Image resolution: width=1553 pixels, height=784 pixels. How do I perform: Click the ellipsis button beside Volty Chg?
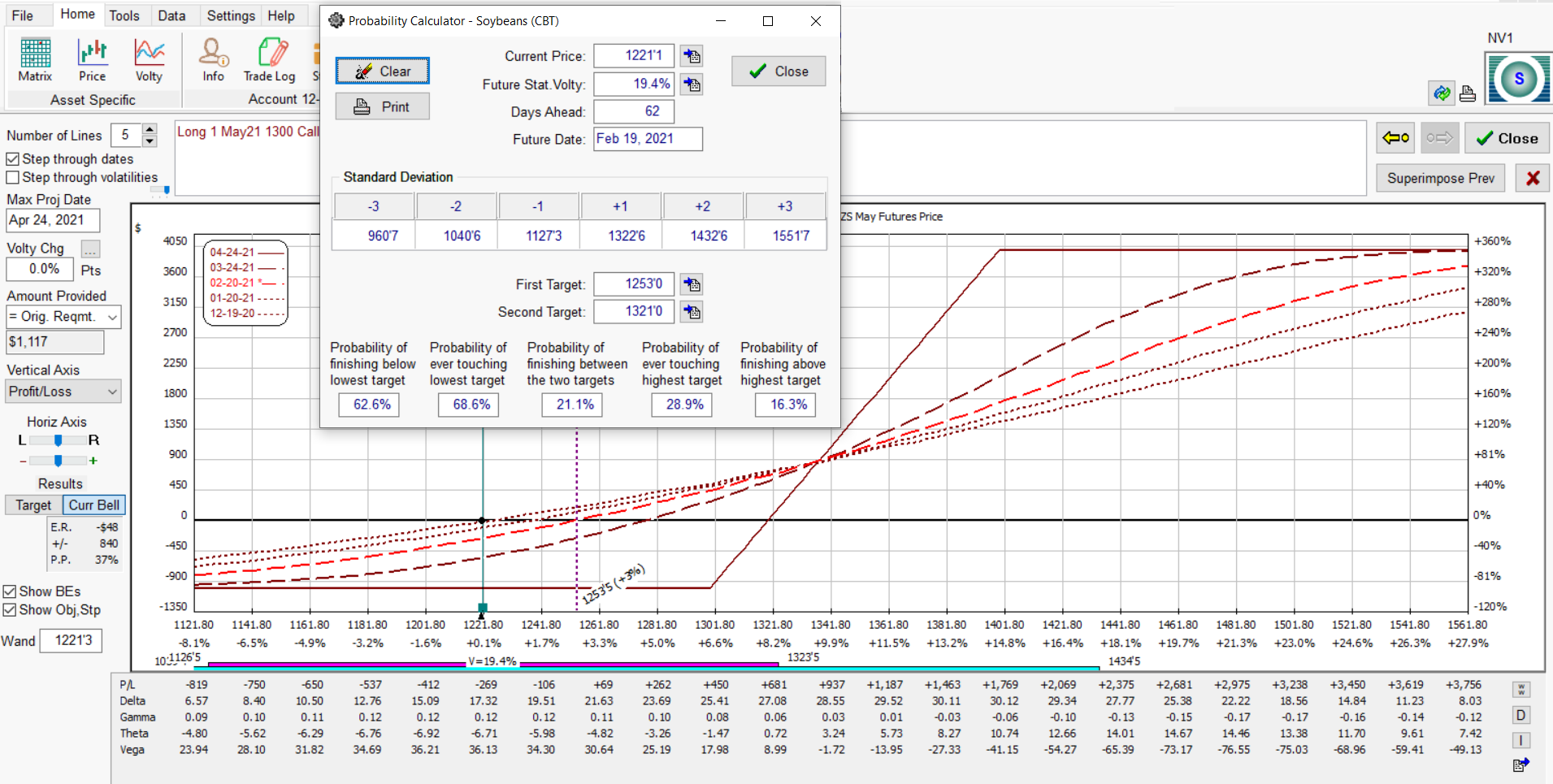click(90, 249)
